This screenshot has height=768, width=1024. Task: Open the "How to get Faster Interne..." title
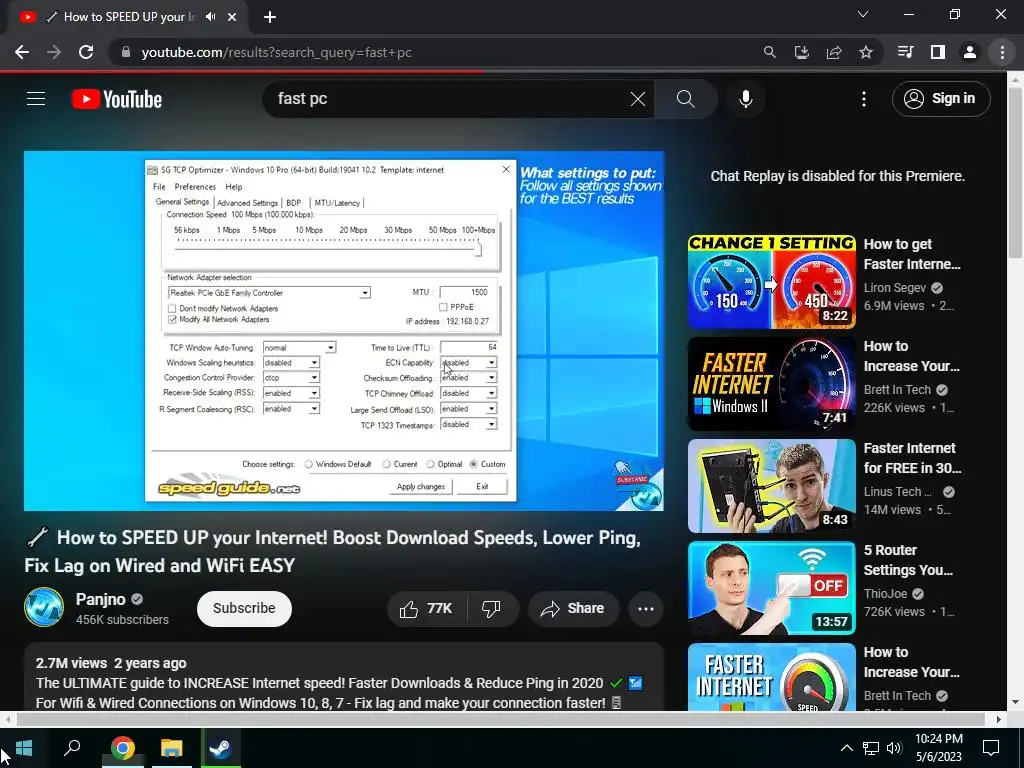(x=912, y=254)
